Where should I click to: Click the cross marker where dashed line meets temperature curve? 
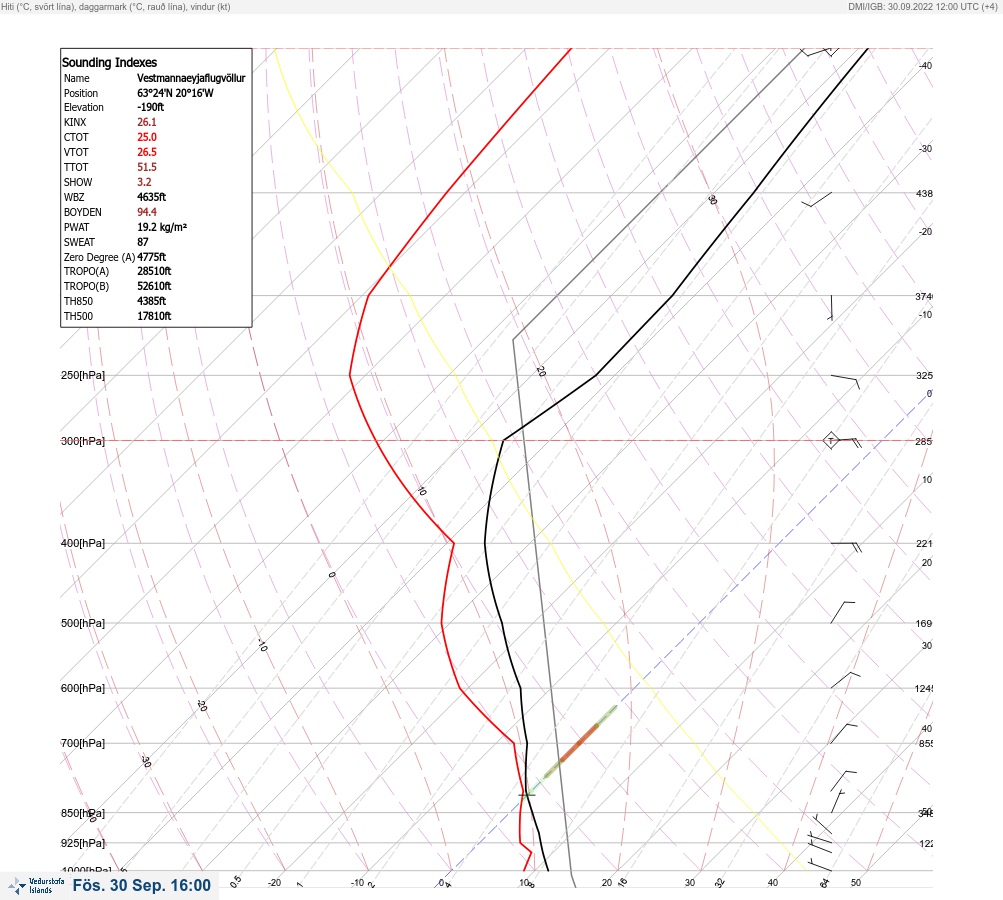point(526,795)
